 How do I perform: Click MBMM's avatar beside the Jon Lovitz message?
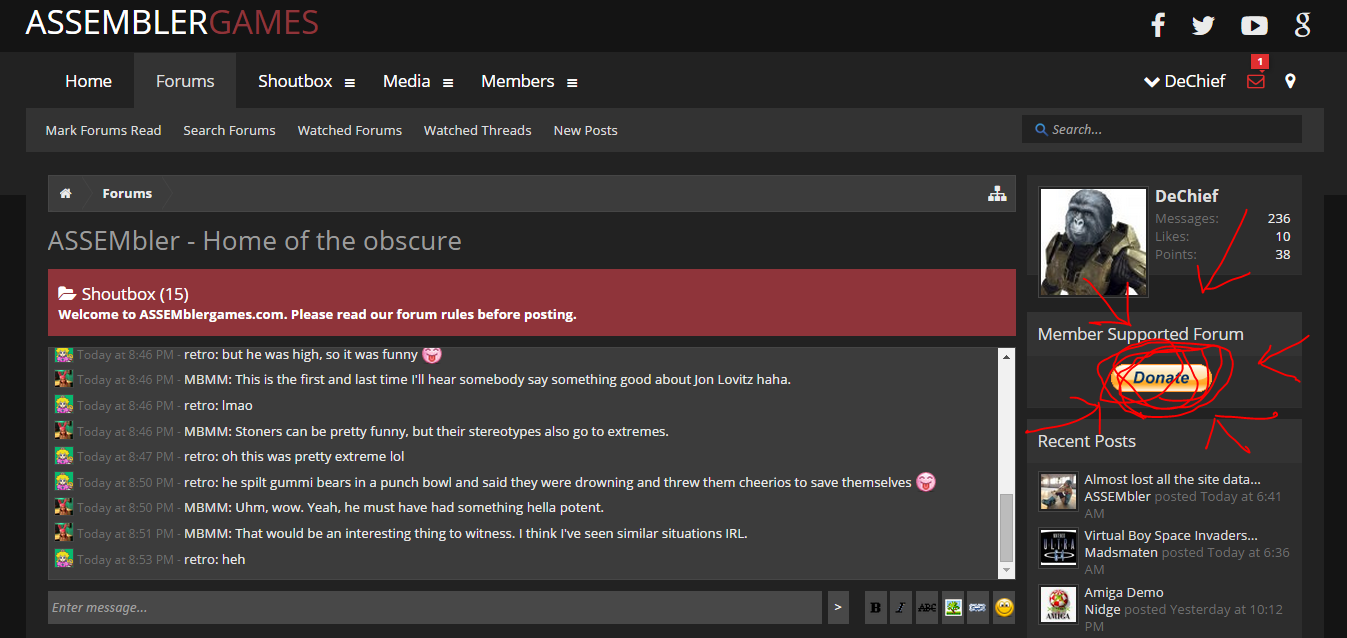pyautogui.click(x=63, y=379)
